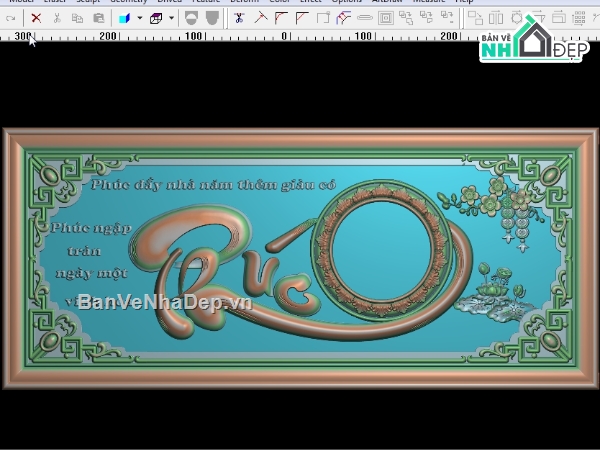The width and height of the screenshot is (600, 450).
Task: Click the grayed redo arrow icon
Action: [x=10, y=18]
